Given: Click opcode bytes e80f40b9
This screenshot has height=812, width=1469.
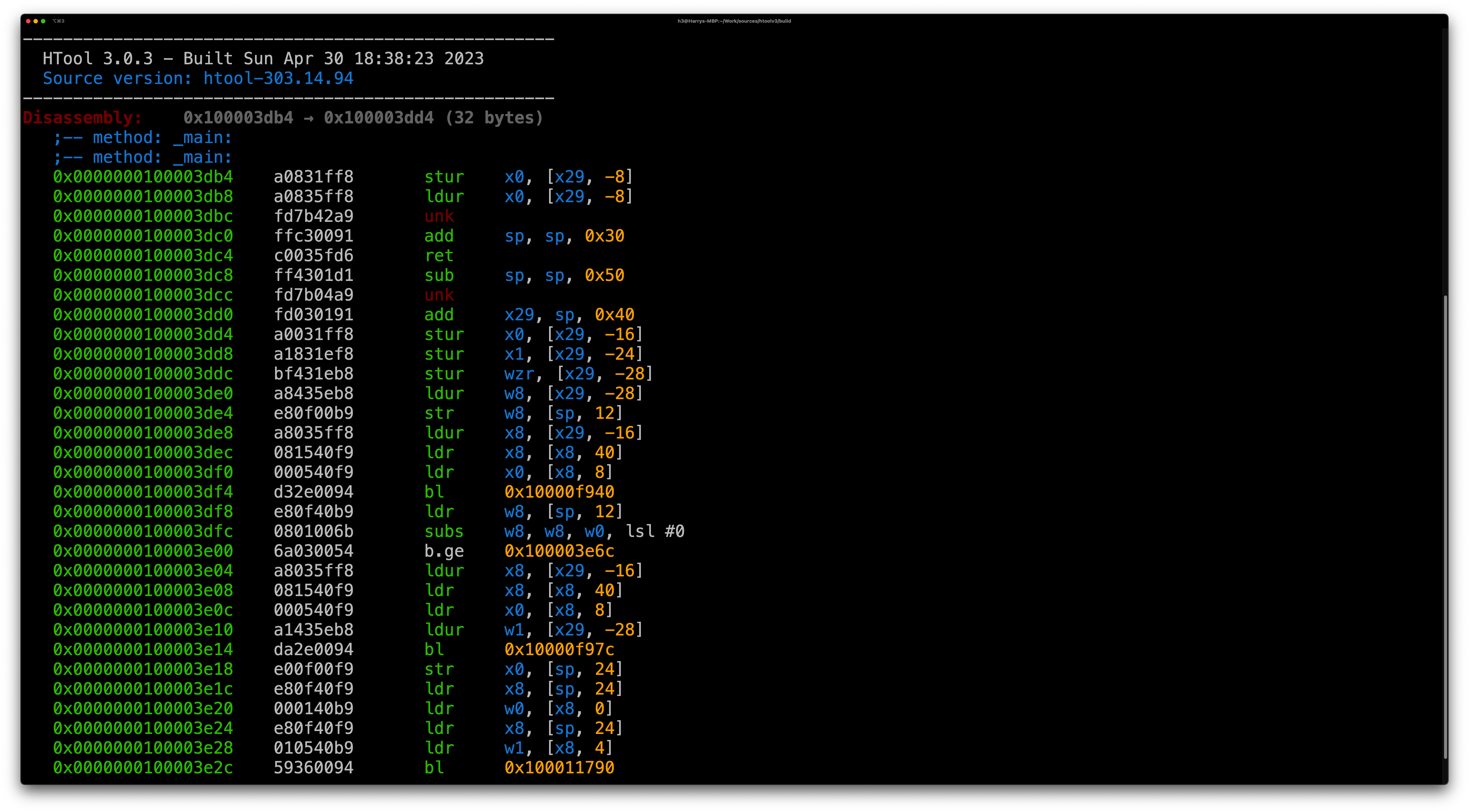Looking at the screenshot, I should click(x=314, y=511).
